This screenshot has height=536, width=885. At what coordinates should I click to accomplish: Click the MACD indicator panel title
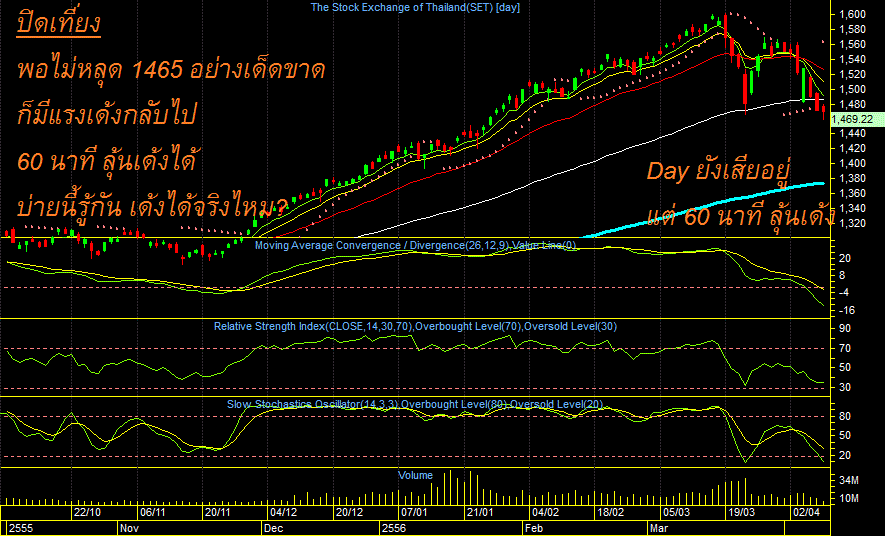(415, 245)
